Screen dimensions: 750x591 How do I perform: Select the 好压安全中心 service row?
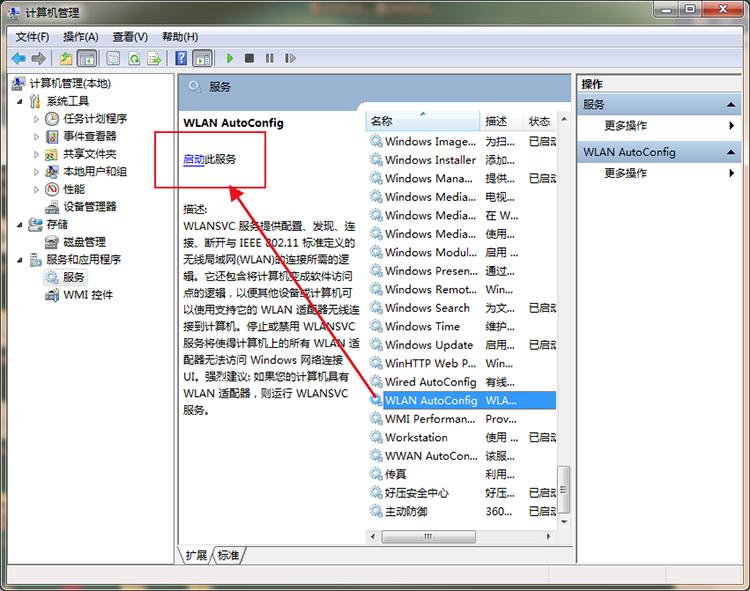(462, 493)
